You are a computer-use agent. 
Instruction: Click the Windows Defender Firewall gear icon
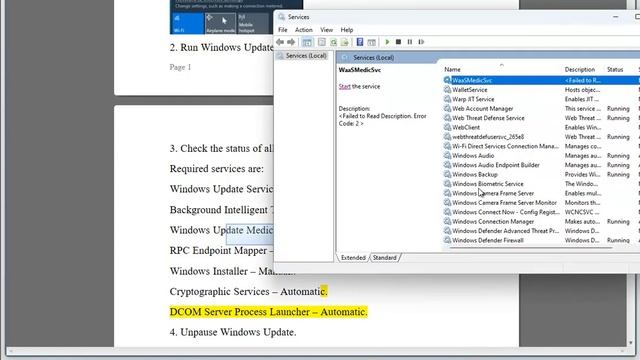(x=447, y=240)
